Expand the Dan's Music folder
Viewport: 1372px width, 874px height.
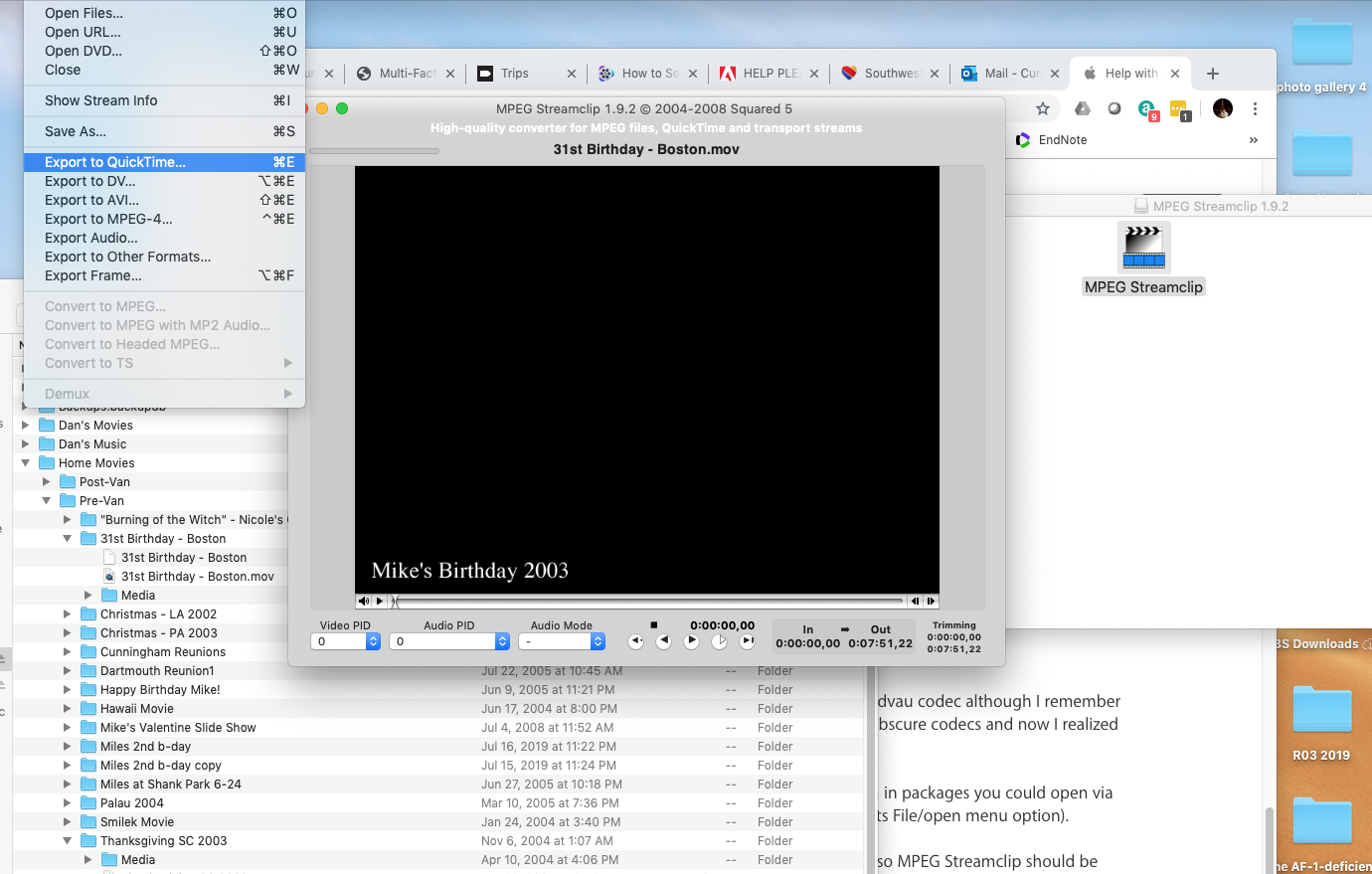pos(26,444)
